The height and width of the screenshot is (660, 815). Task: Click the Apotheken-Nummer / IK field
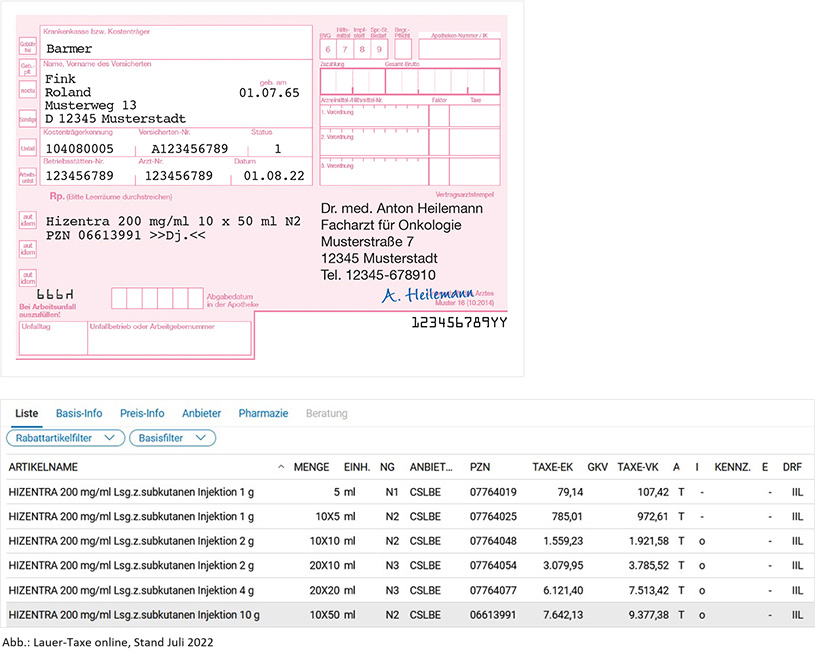pos(459,49)
